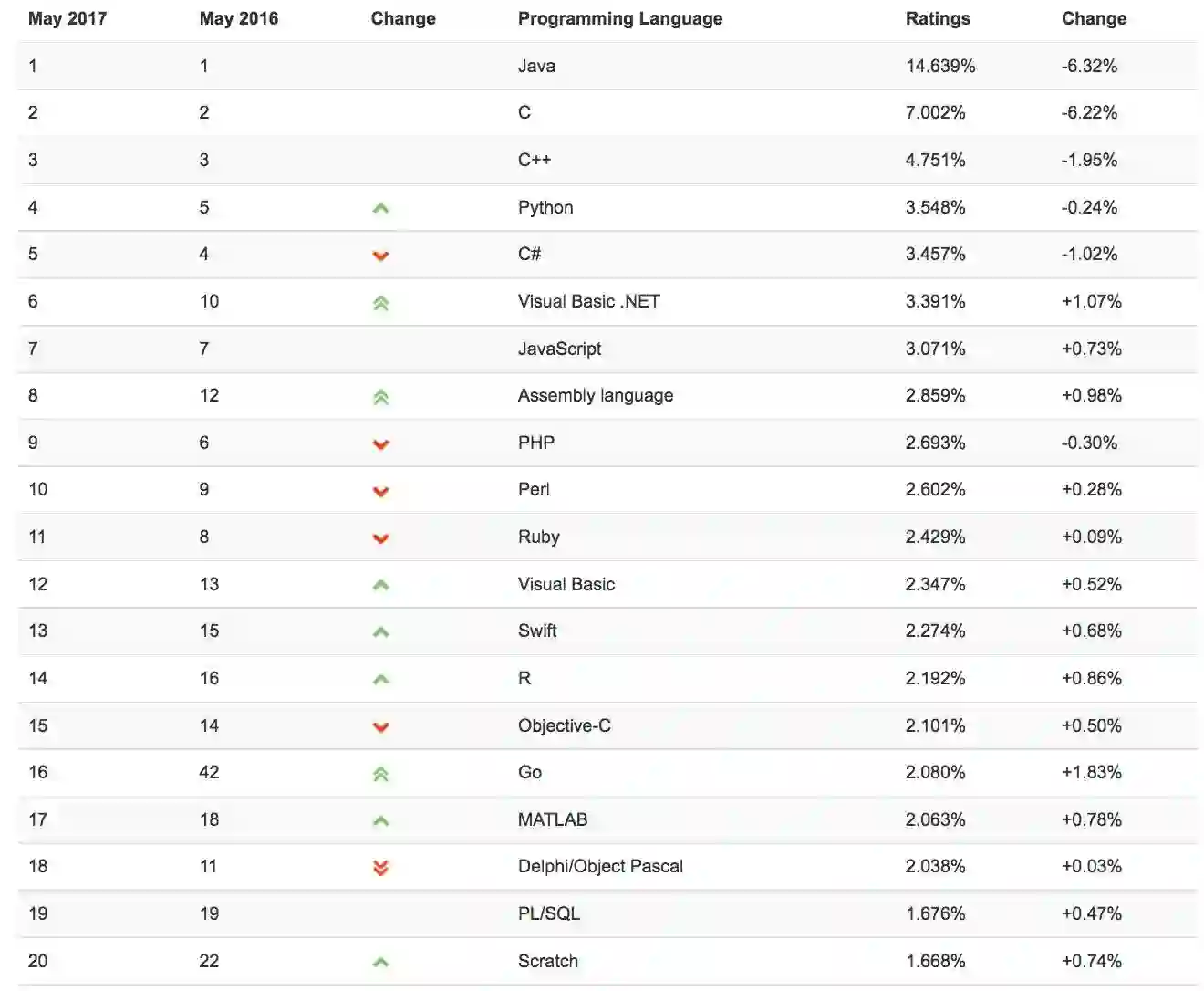1204x991 pixels.
Task: Click the red down arrow for Ruby
Action: (x=381, y=538)
